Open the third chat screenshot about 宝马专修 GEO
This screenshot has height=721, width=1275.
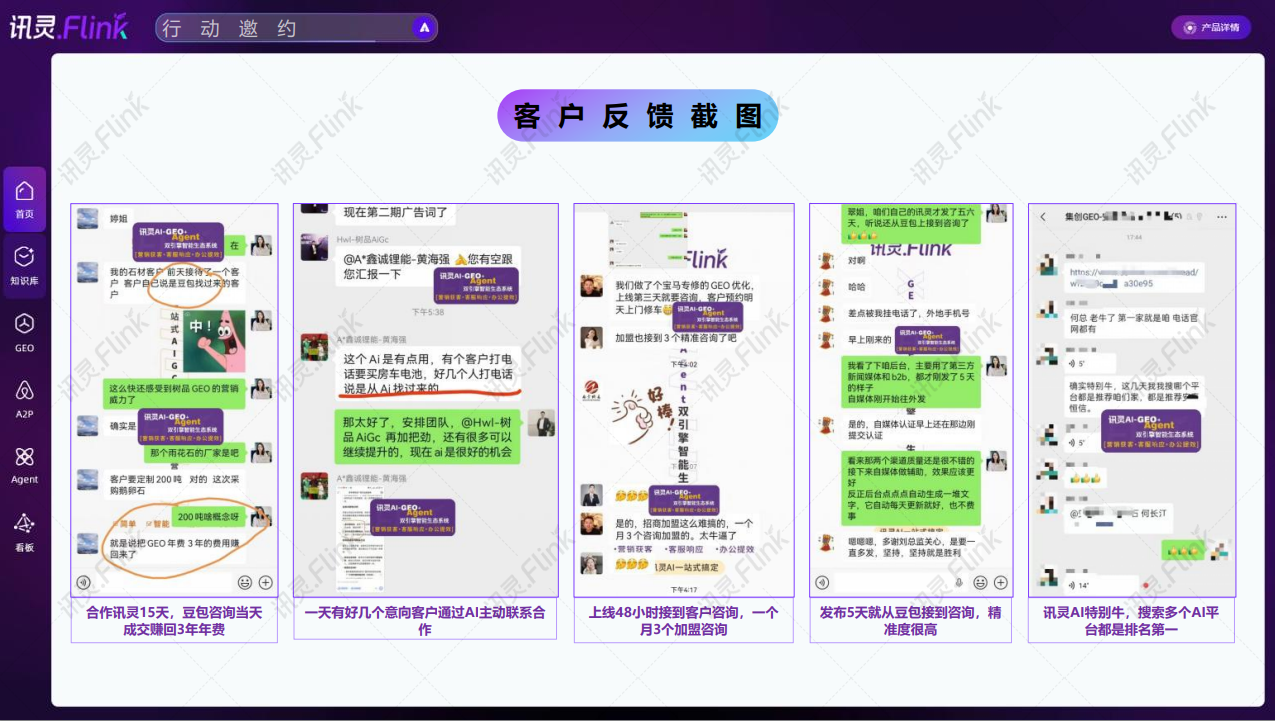[683, 400]
